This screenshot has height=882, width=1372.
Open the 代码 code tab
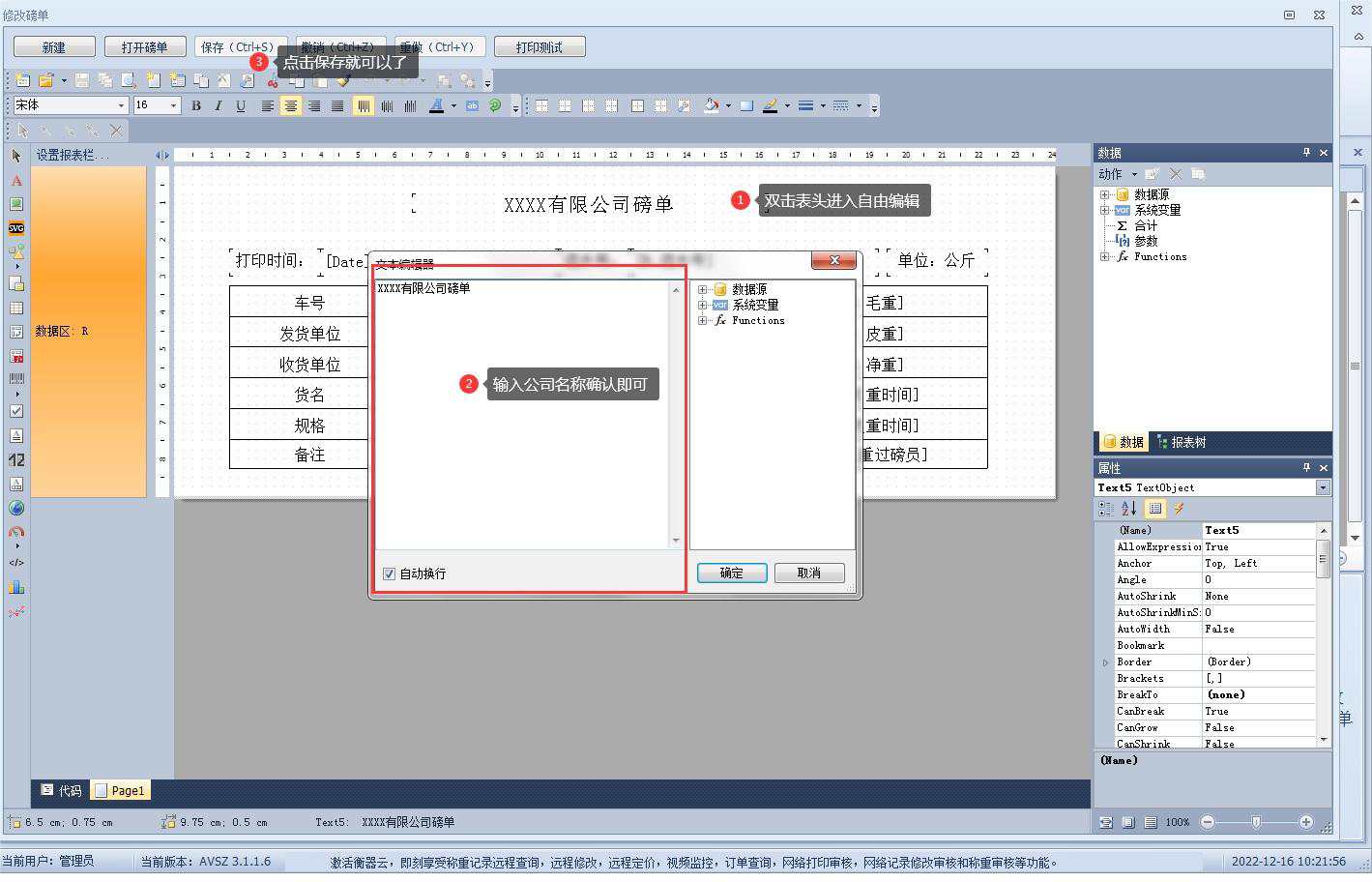point(61,790)
